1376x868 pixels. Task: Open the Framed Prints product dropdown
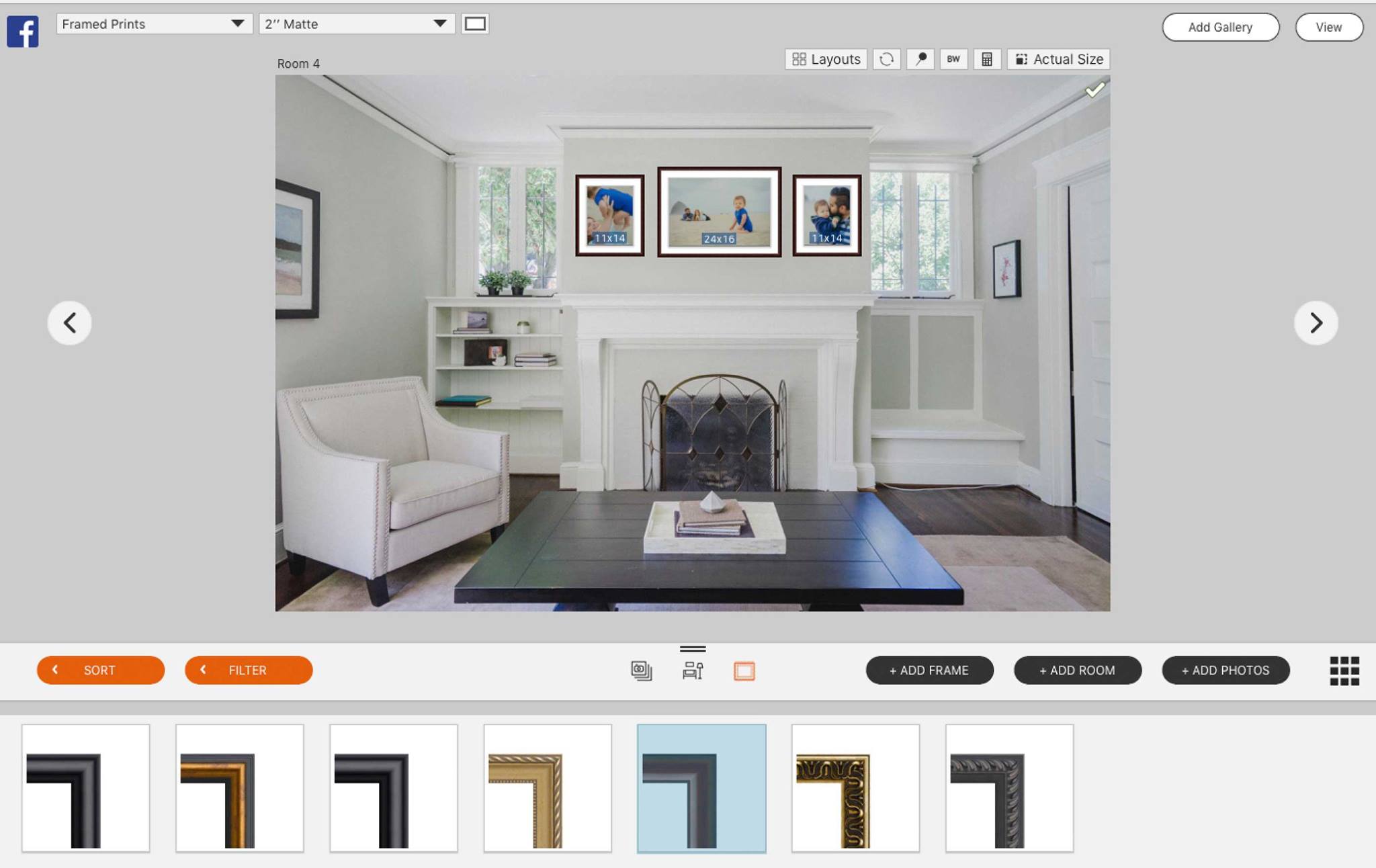(x=152, y=23)
